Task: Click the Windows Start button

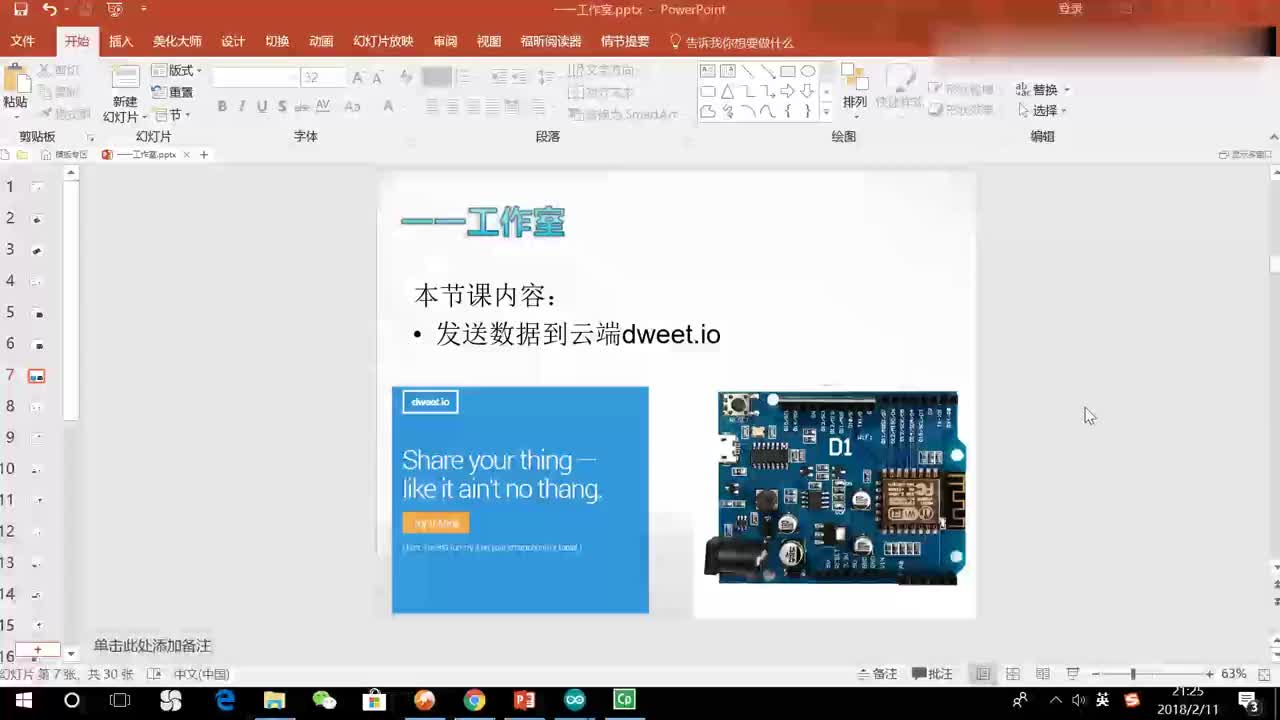Action: (x=22, y=700)
